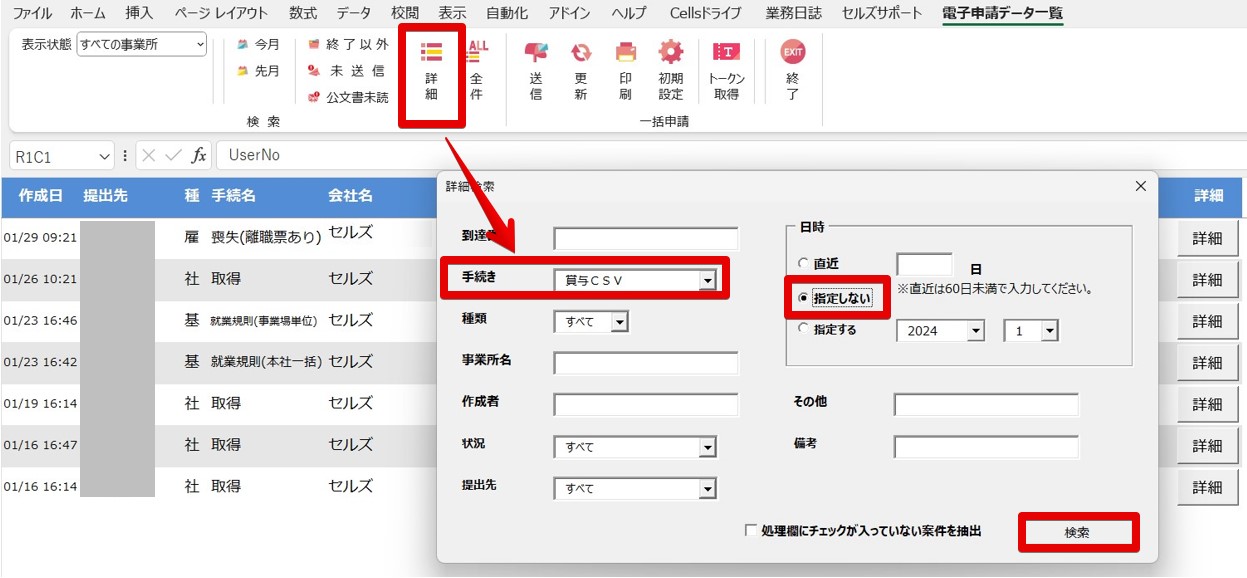This screenshot has width=1247, height=578.
Task: Click 詳細 button for 01/26 10:21 row
Action: pos(1208,280)
